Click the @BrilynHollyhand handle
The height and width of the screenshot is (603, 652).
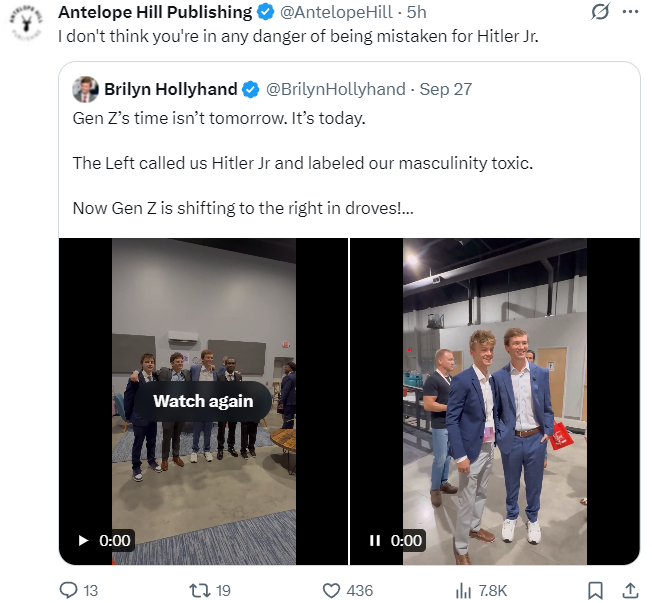(x=335, y=89)
